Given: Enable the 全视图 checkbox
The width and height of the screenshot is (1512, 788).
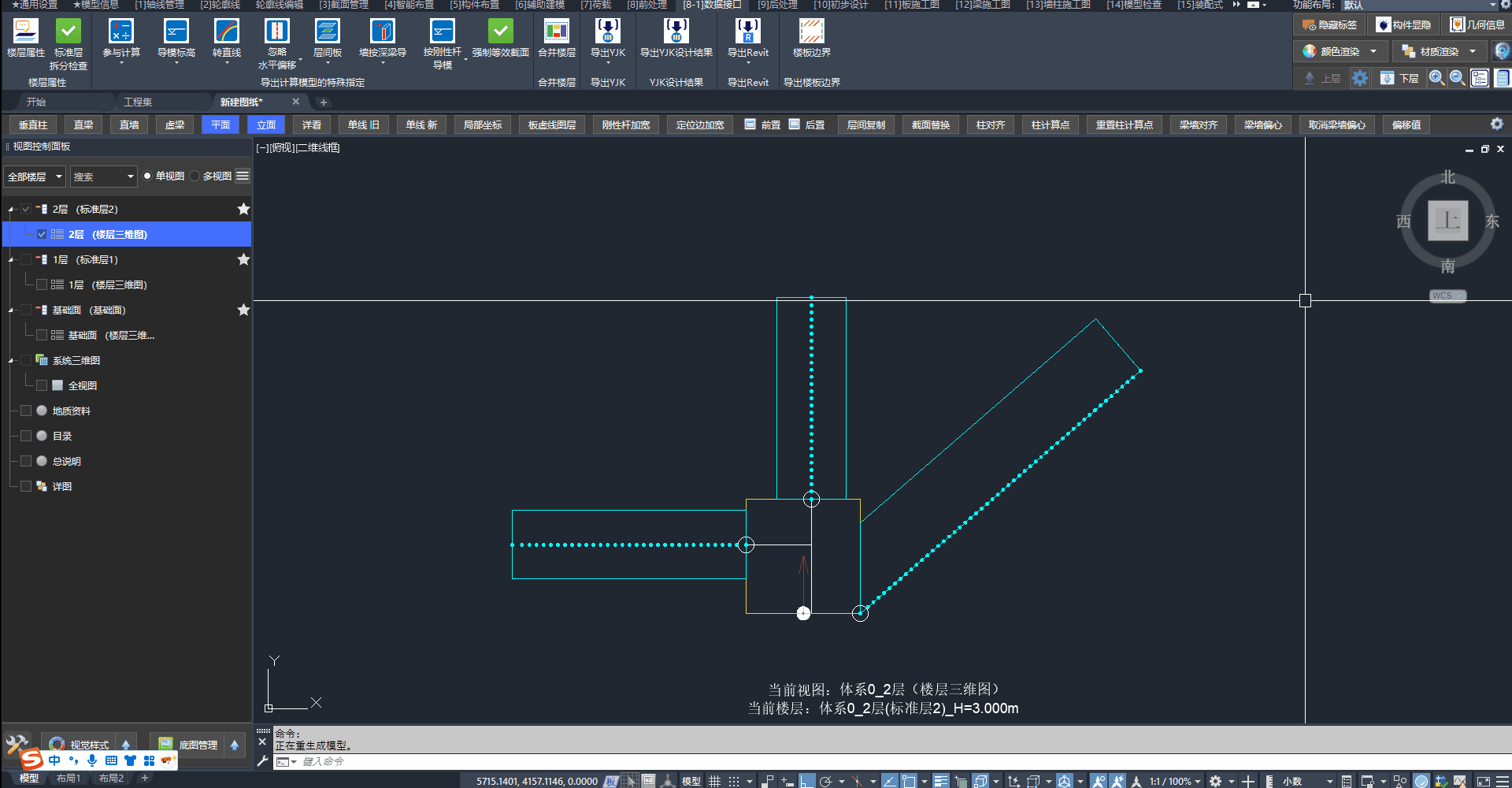Looking at the screenshot, I should 42,385.
